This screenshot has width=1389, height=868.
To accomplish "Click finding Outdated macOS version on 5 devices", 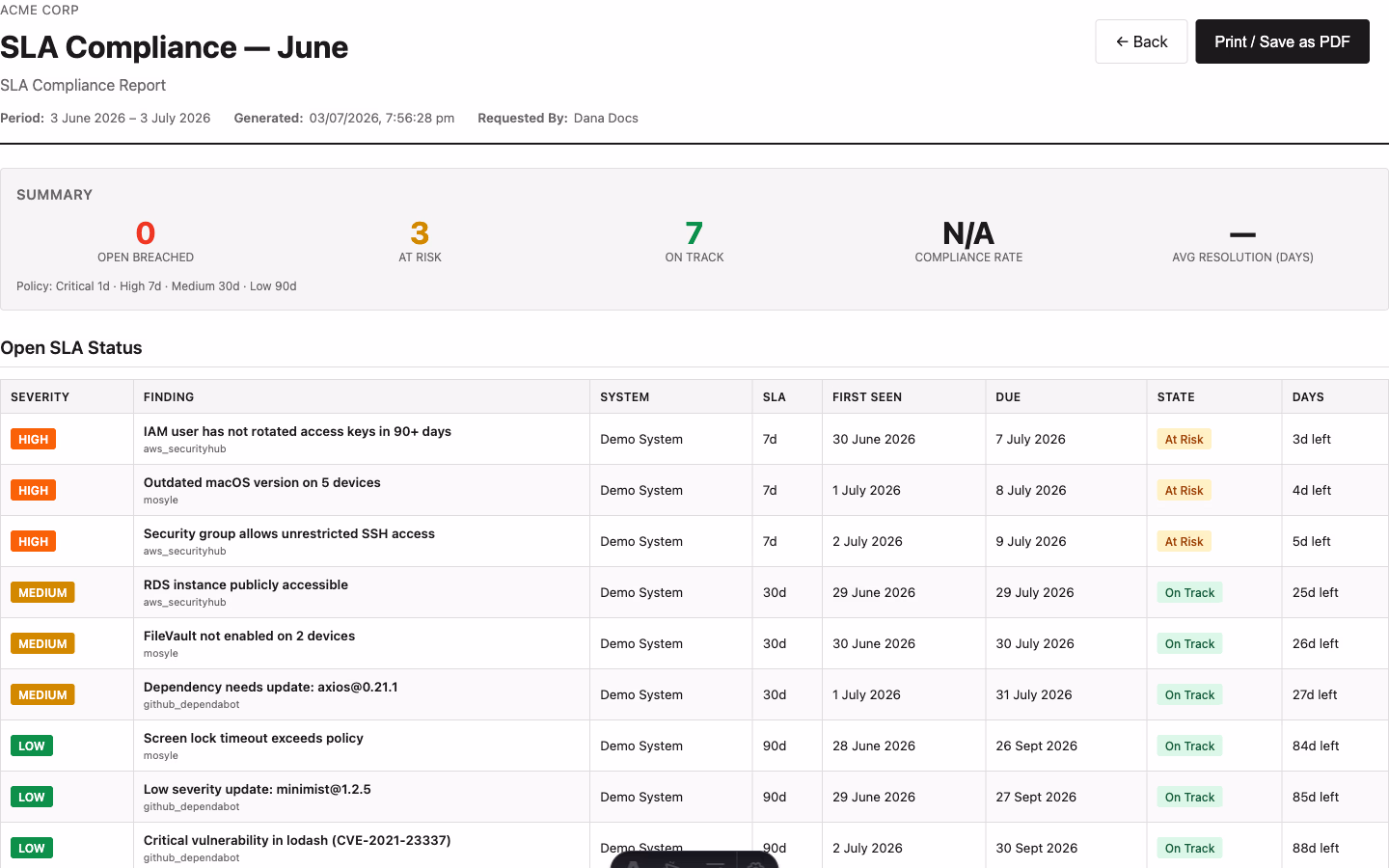I will [262, 482].
